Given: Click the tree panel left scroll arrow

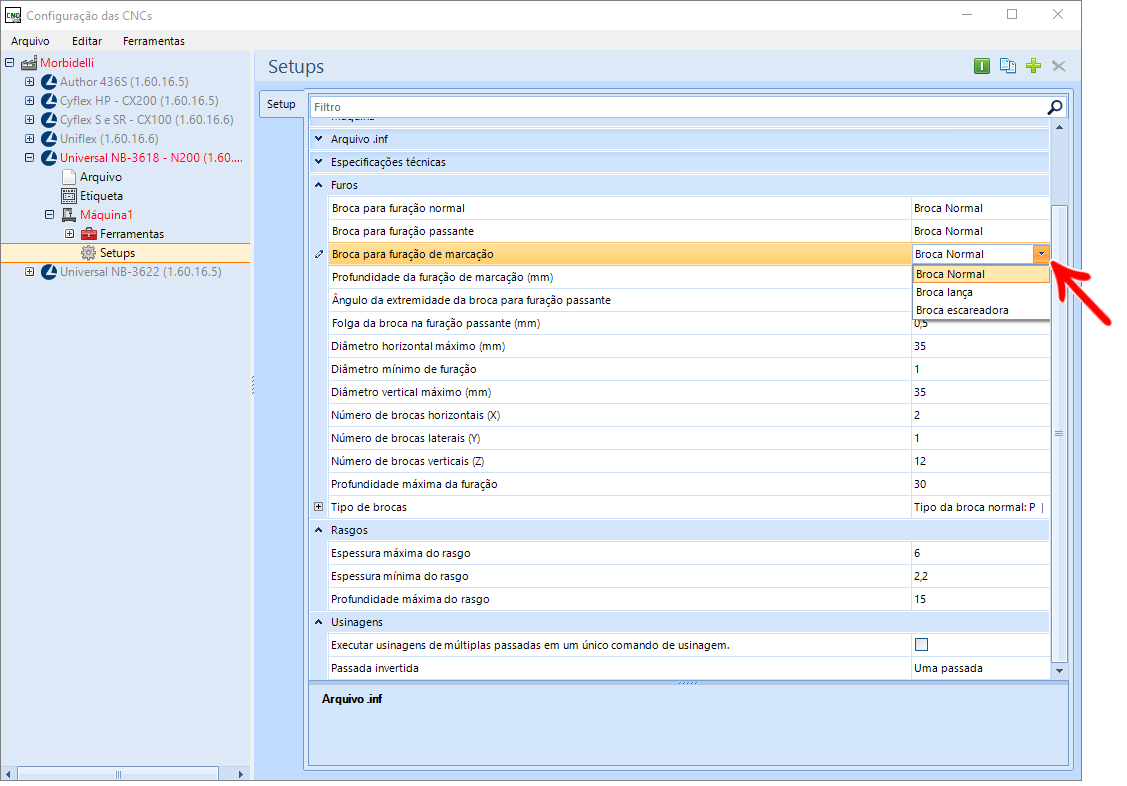Looking at the screenshot, I should pos(8,774).
